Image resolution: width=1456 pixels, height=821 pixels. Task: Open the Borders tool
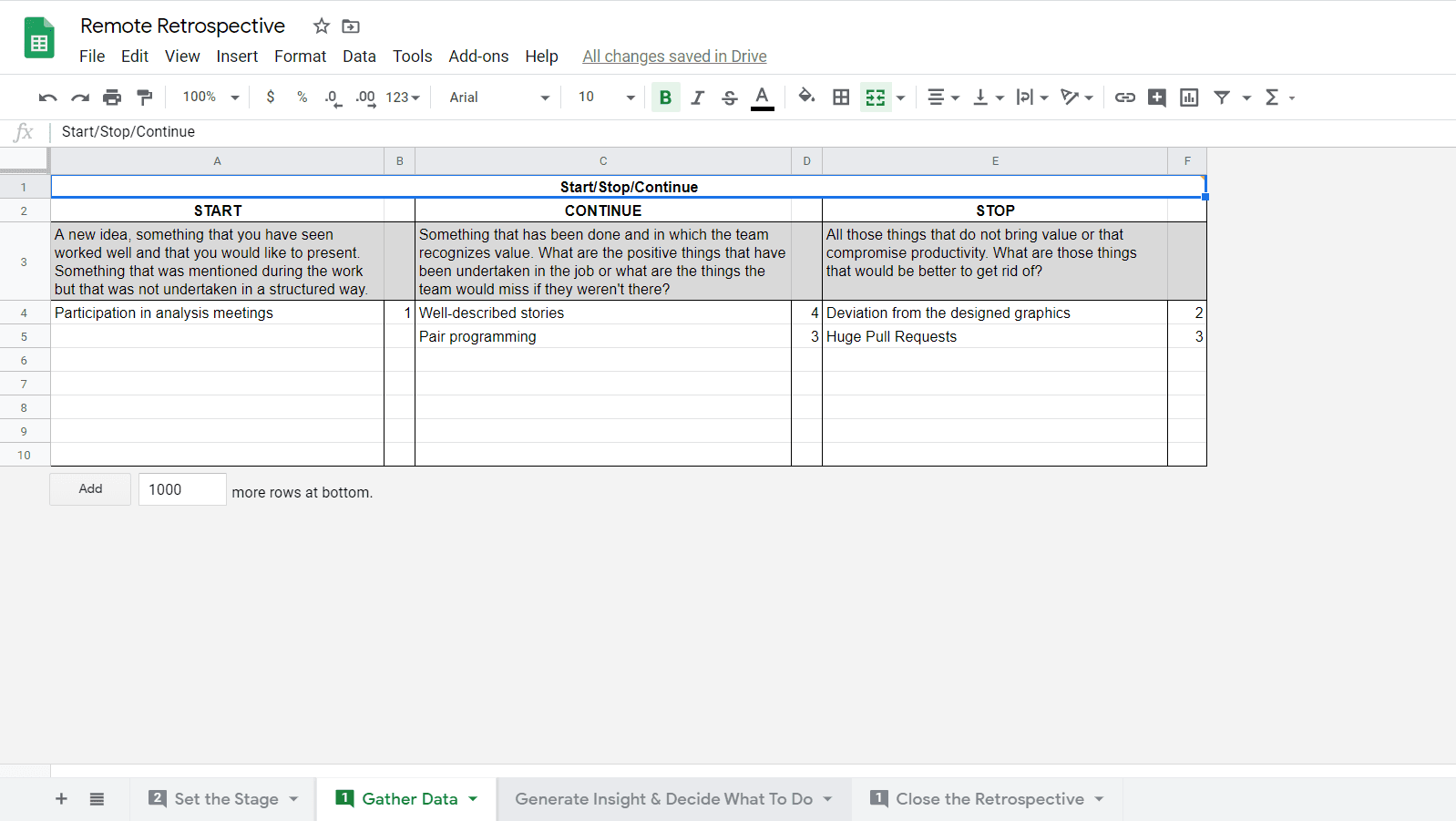pos(842,97)
